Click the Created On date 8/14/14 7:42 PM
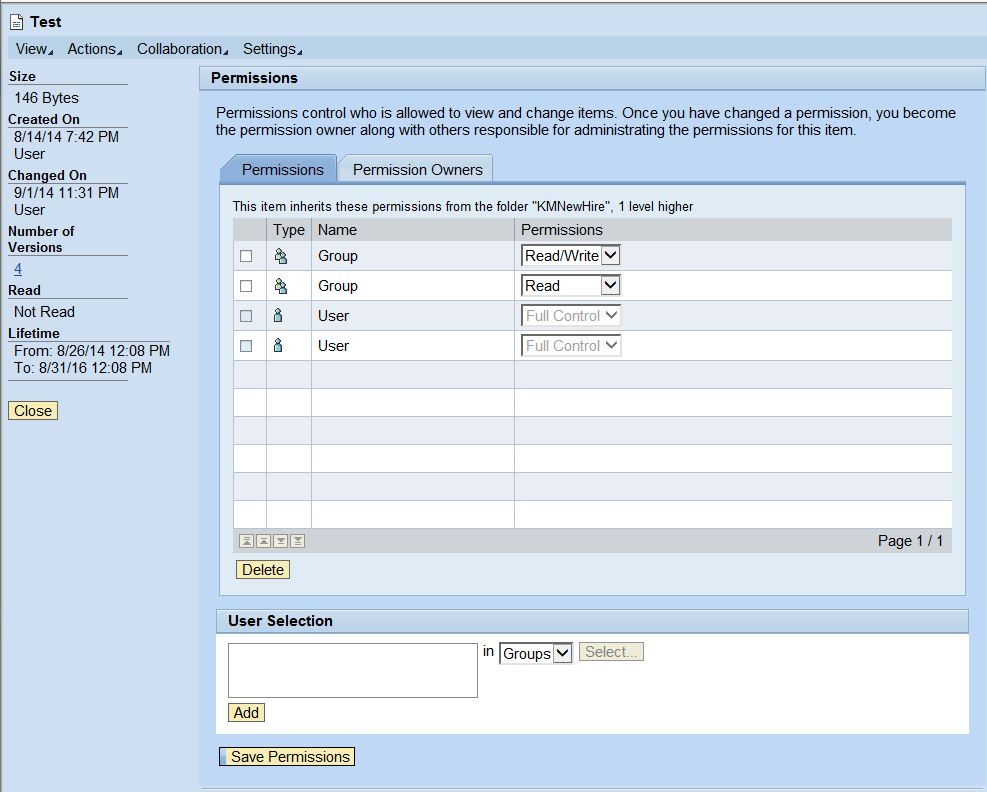This screenshot has height=792, width=987. [66, 137]
